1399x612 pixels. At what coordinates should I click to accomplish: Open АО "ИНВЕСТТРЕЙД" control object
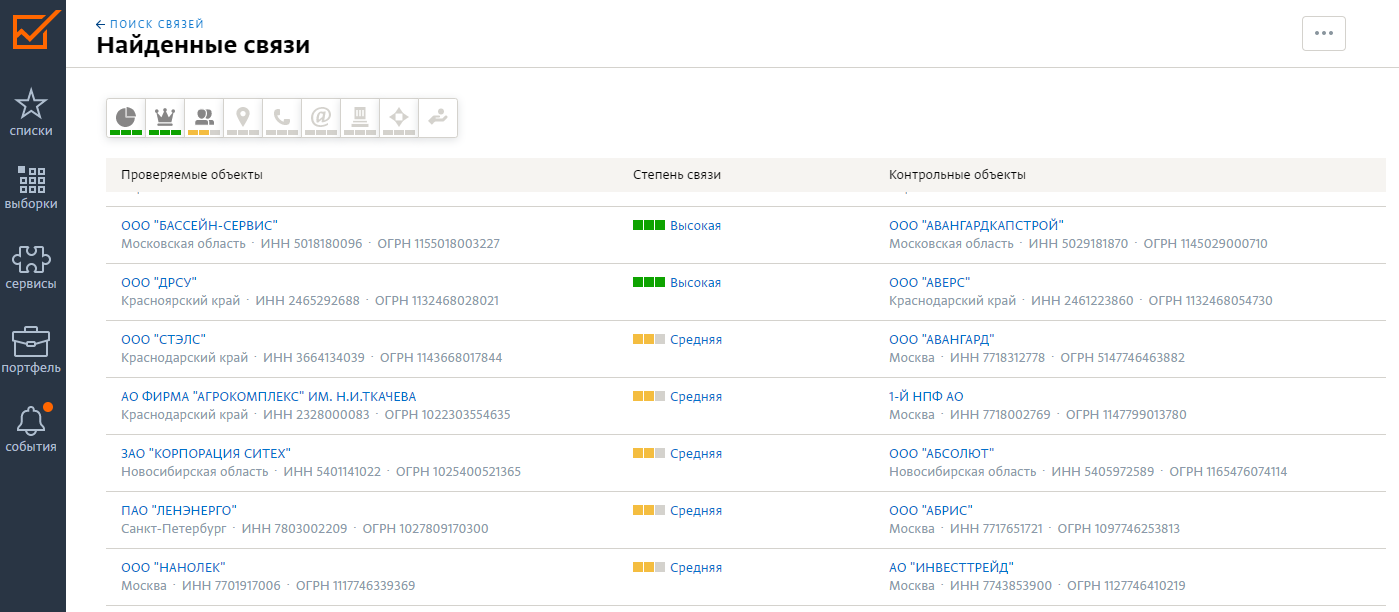click(x=952, y=568)
